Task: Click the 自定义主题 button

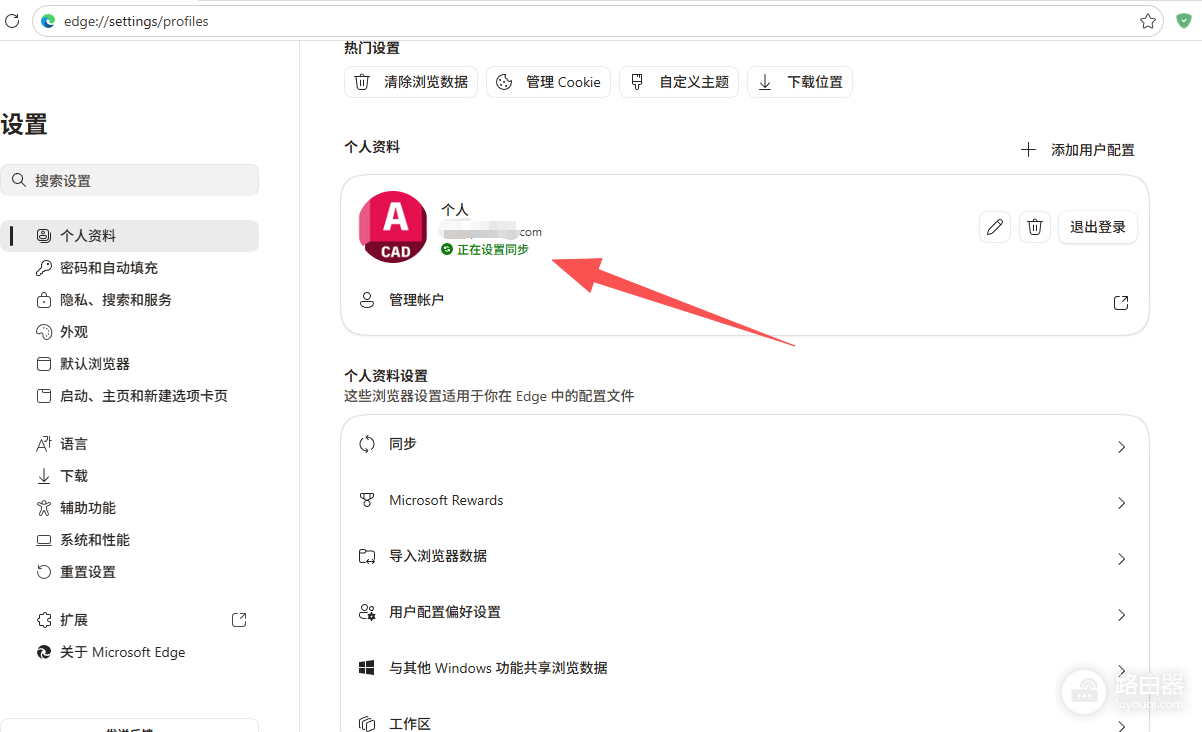Action: (679, 82)
